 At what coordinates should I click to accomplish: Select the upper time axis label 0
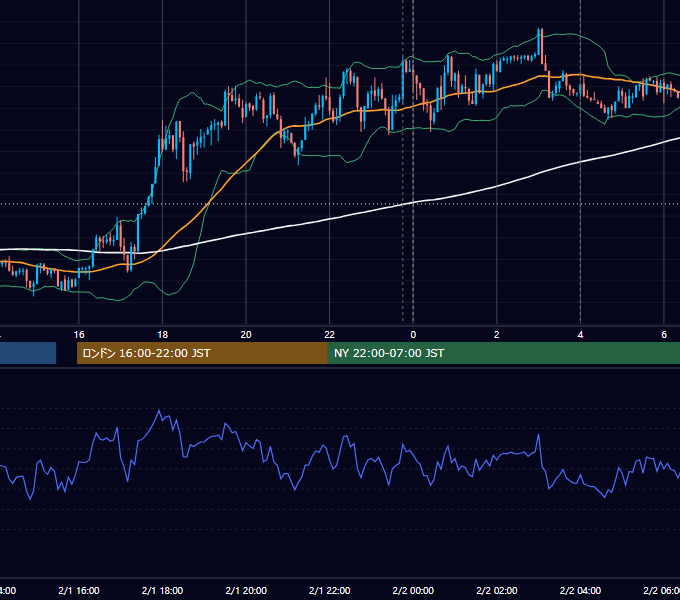click(413, 335)
